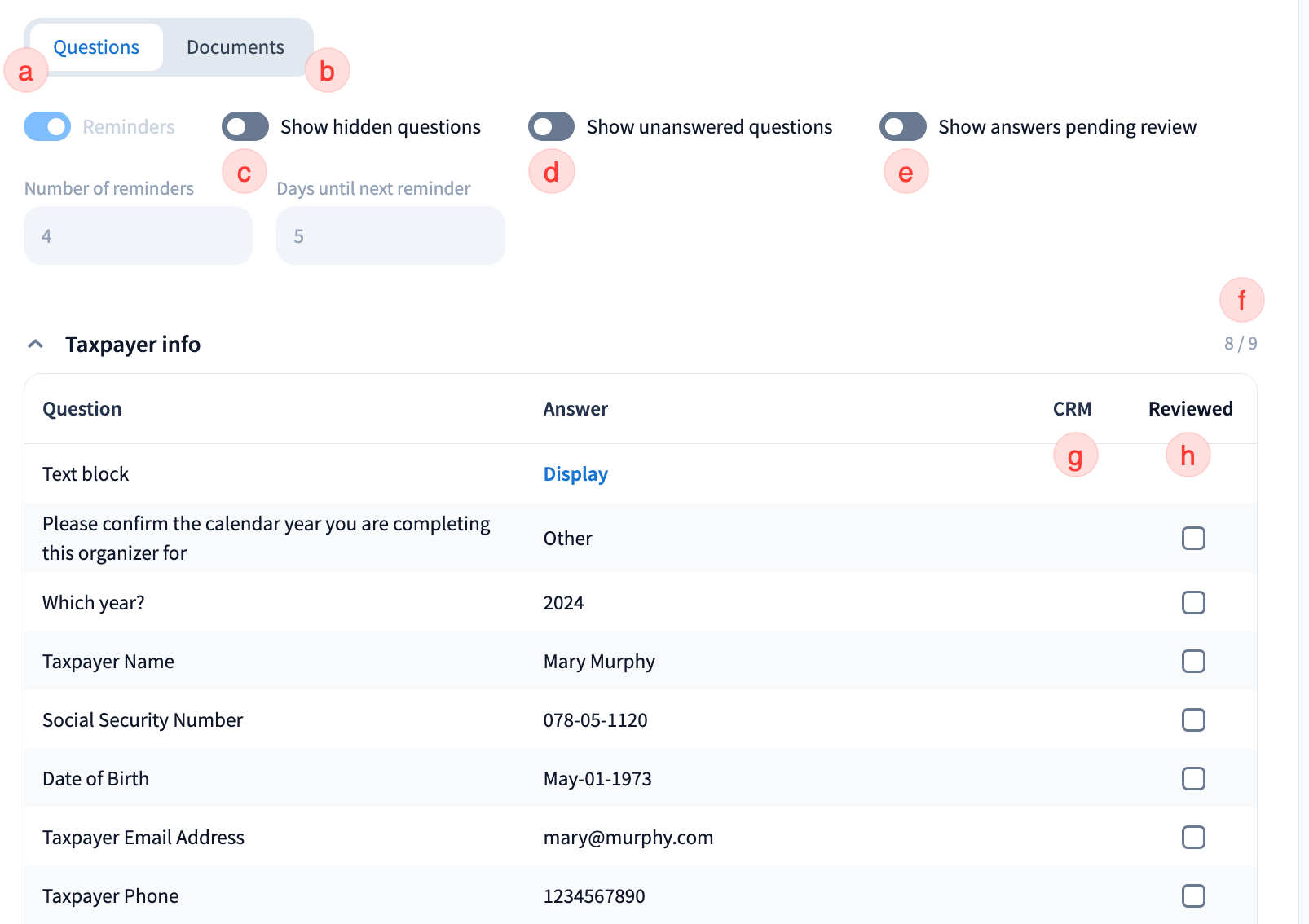The height and width of the screenshot is (924, 1309).
Task: Click the Display link for Text block
Action: 575,474
